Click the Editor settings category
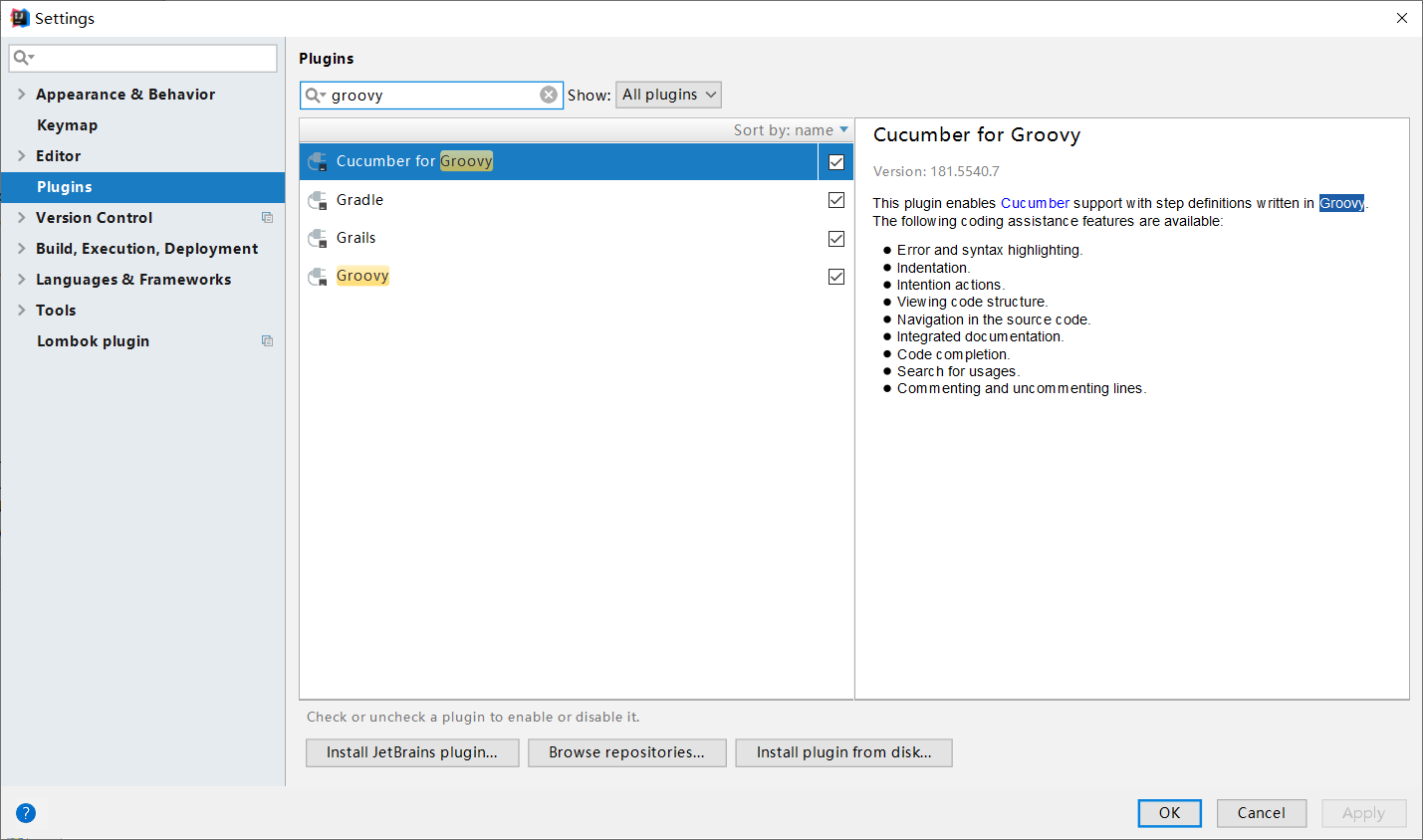1423x840 pixels. 58,155
